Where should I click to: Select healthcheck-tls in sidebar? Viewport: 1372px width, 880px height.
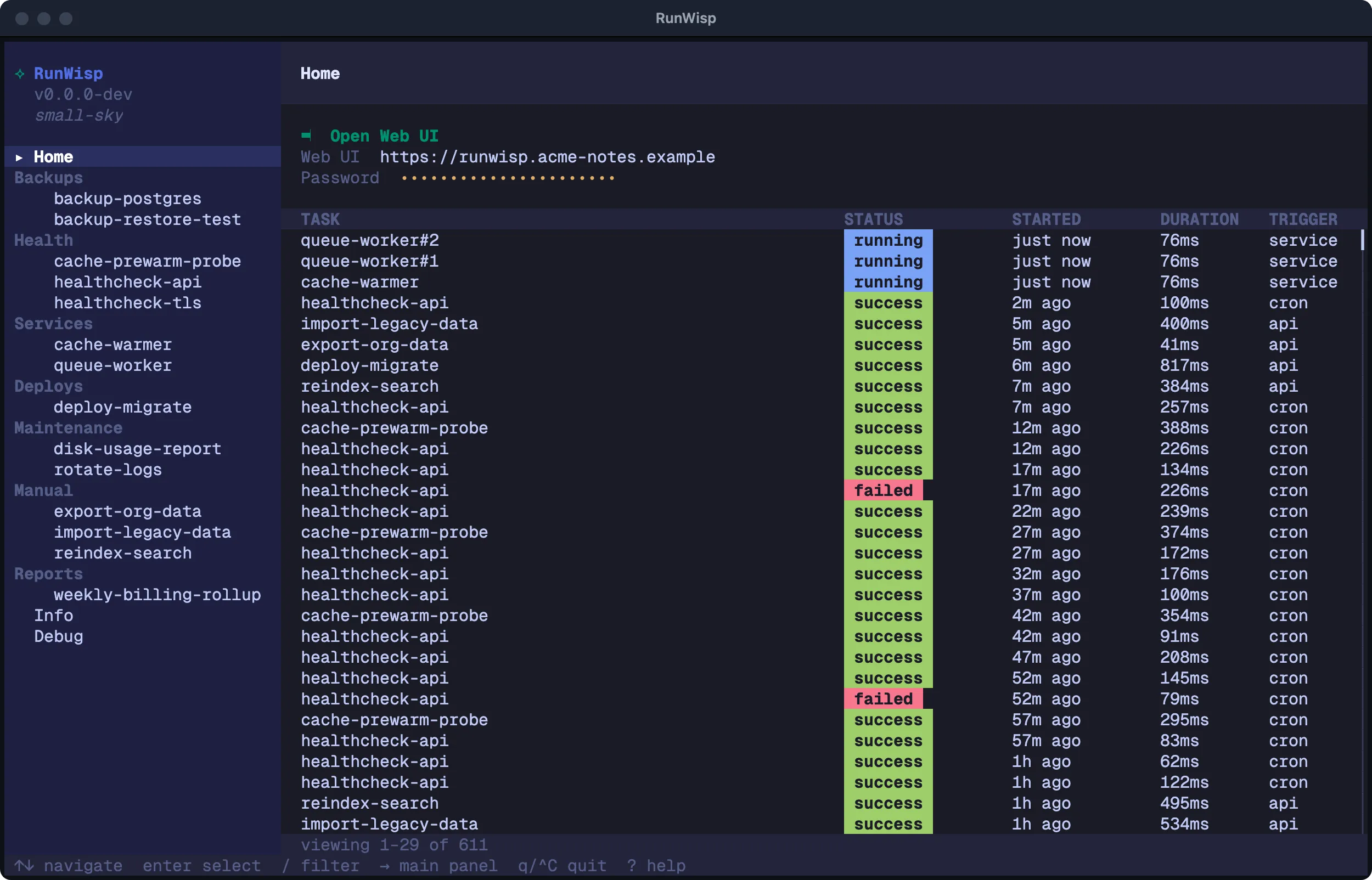pos(127,303)
